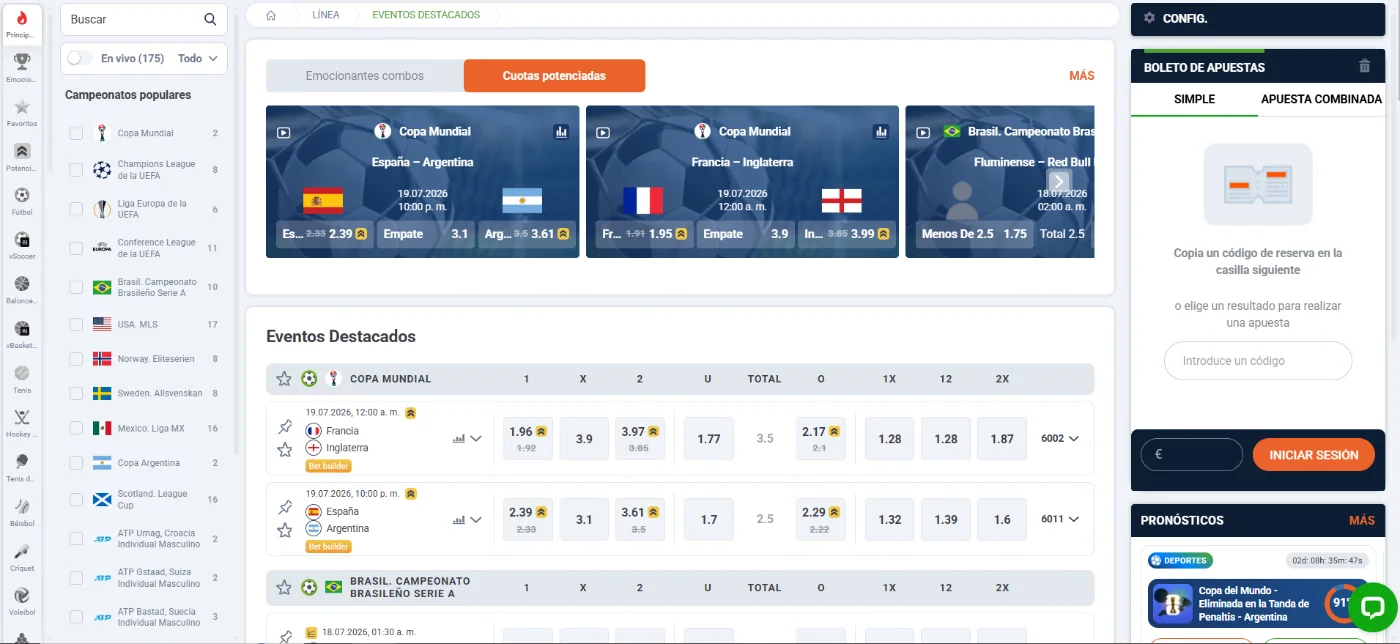1400x644 pixels.
Task: Check the USA. MLS checkbox
Action: pos(76,324)
